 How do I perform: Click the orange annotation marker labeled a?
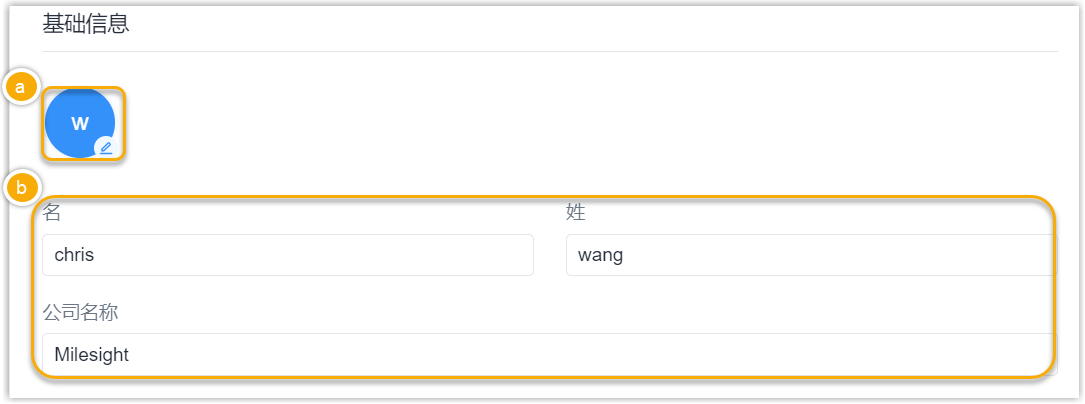pos(20,87)
